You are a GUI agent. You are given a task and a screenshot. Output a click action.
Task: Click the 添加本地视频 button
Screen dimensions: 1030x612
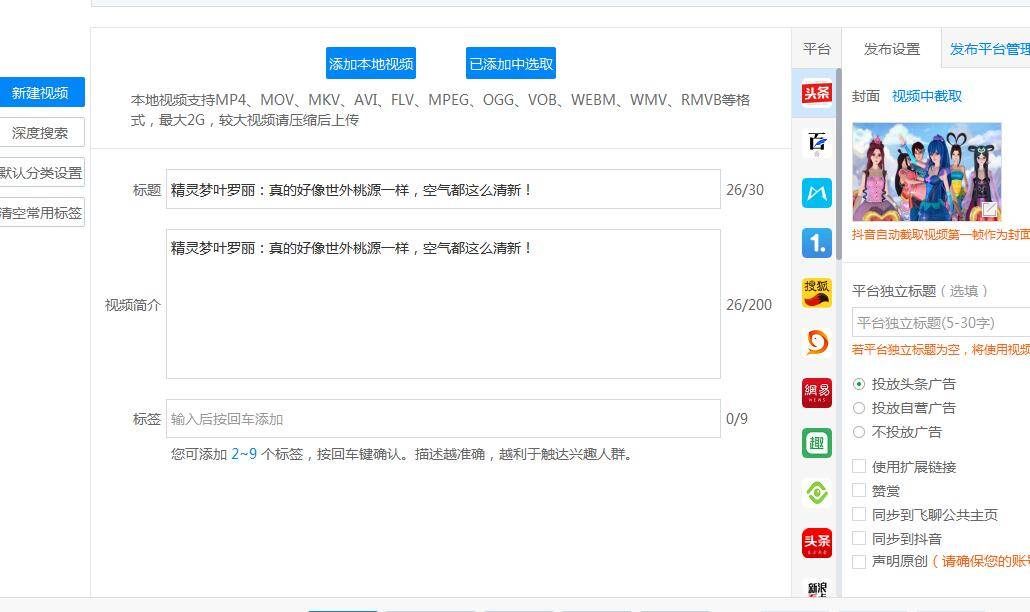point(371,64)
